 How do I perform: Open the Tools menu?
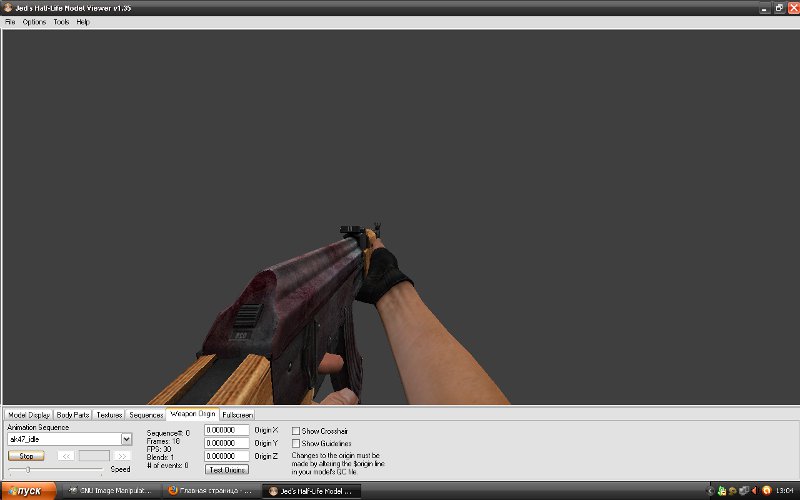(x=61, y=22)
